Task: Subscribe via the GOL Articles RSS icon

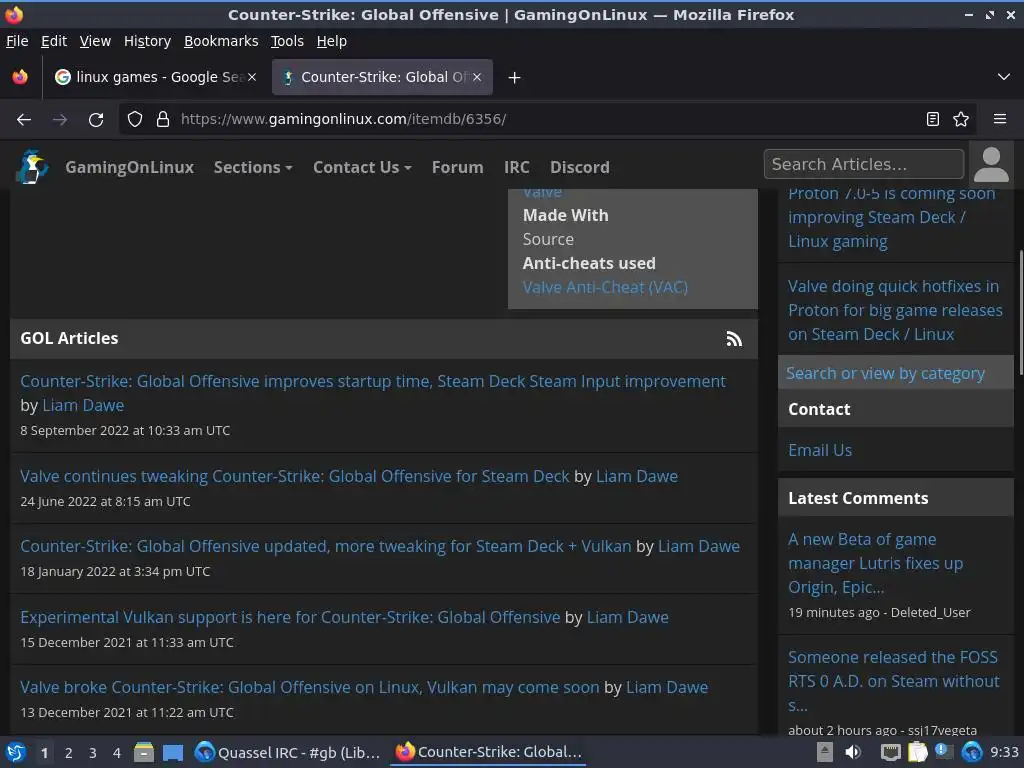Action: point(734,338)
